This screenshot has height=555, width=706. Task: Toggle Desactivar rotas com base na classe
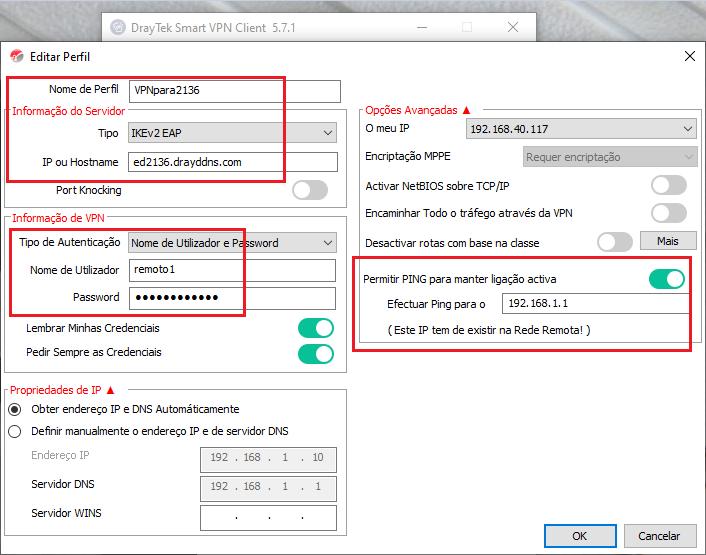point(614,242)
